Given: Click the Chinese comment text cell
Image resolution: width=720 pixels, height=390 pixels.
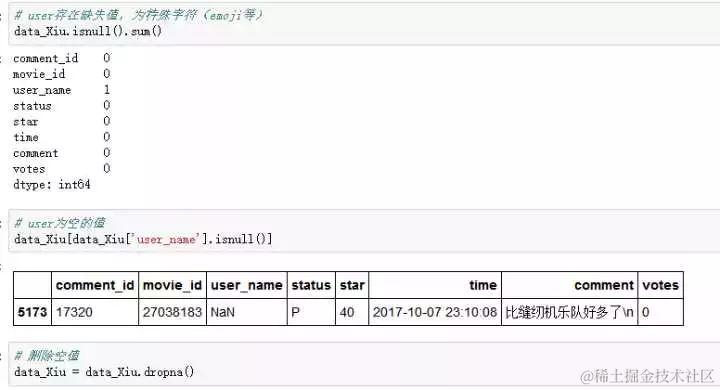Looking at the screenshot, I should pyautogui.click(x=569, y=312).
